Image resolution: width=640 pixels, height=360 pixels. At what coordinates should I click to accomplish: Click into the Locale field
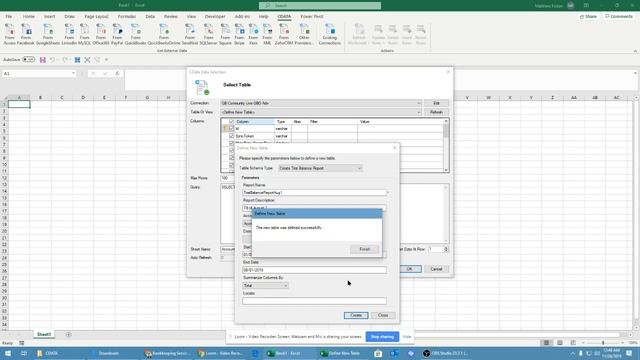pos(314,301)
